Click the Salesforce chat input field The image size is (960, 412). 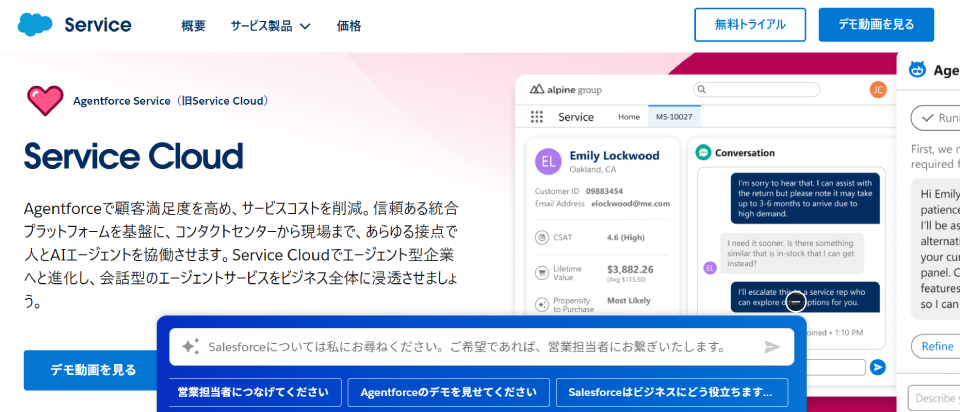click(481, 347)
